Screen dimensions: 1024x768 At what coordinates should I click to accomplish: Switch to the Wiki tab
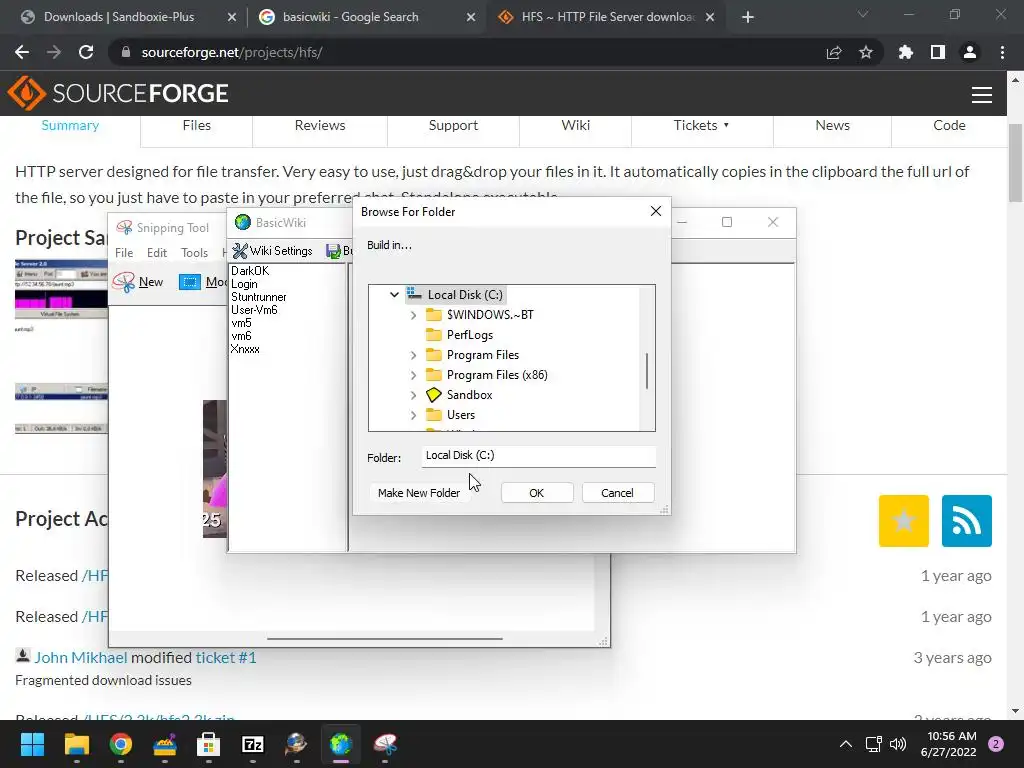coord(575,125)
